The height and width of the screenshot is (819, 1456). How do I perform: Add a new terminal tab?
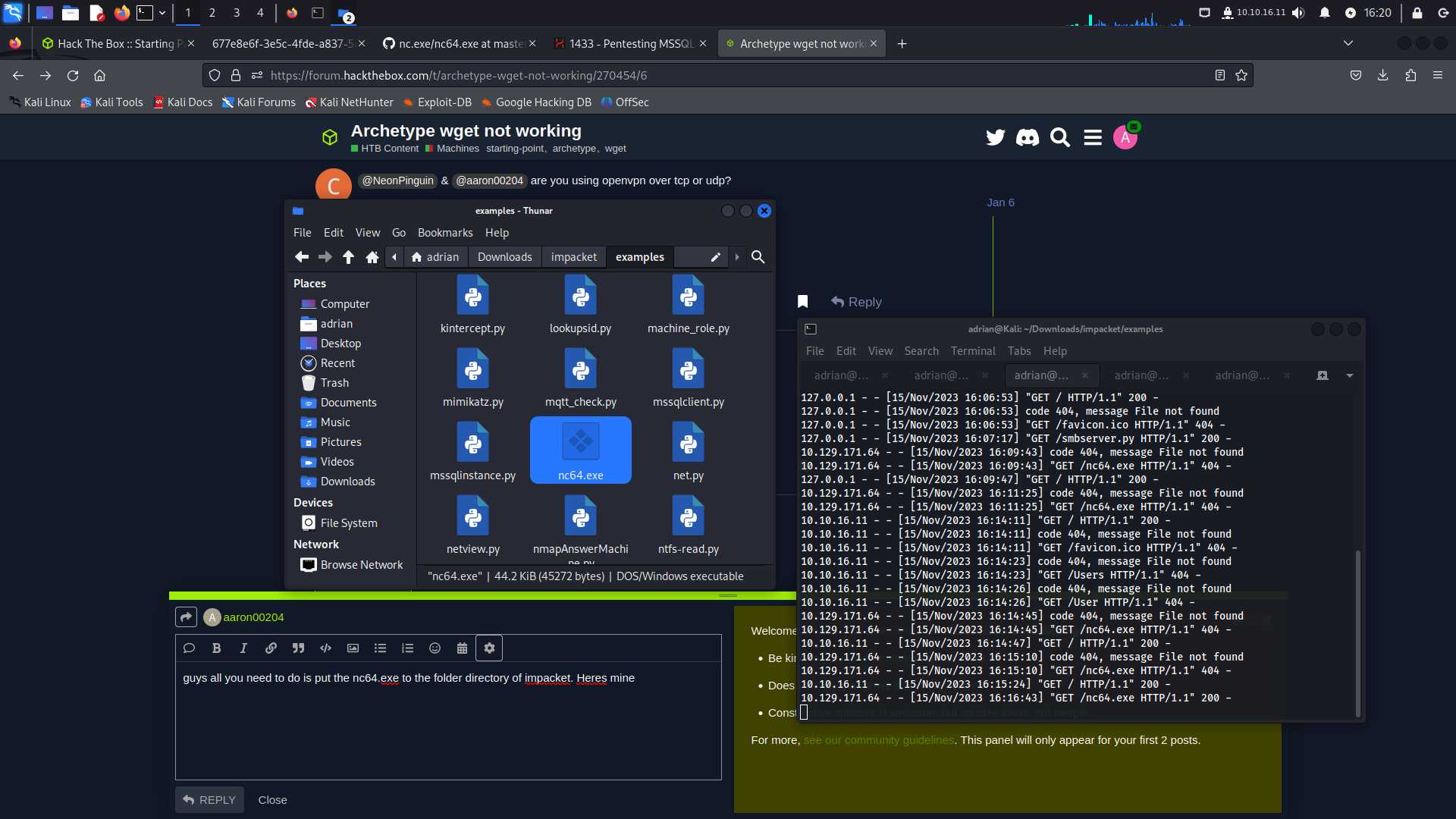click(x=1323, y=375)
